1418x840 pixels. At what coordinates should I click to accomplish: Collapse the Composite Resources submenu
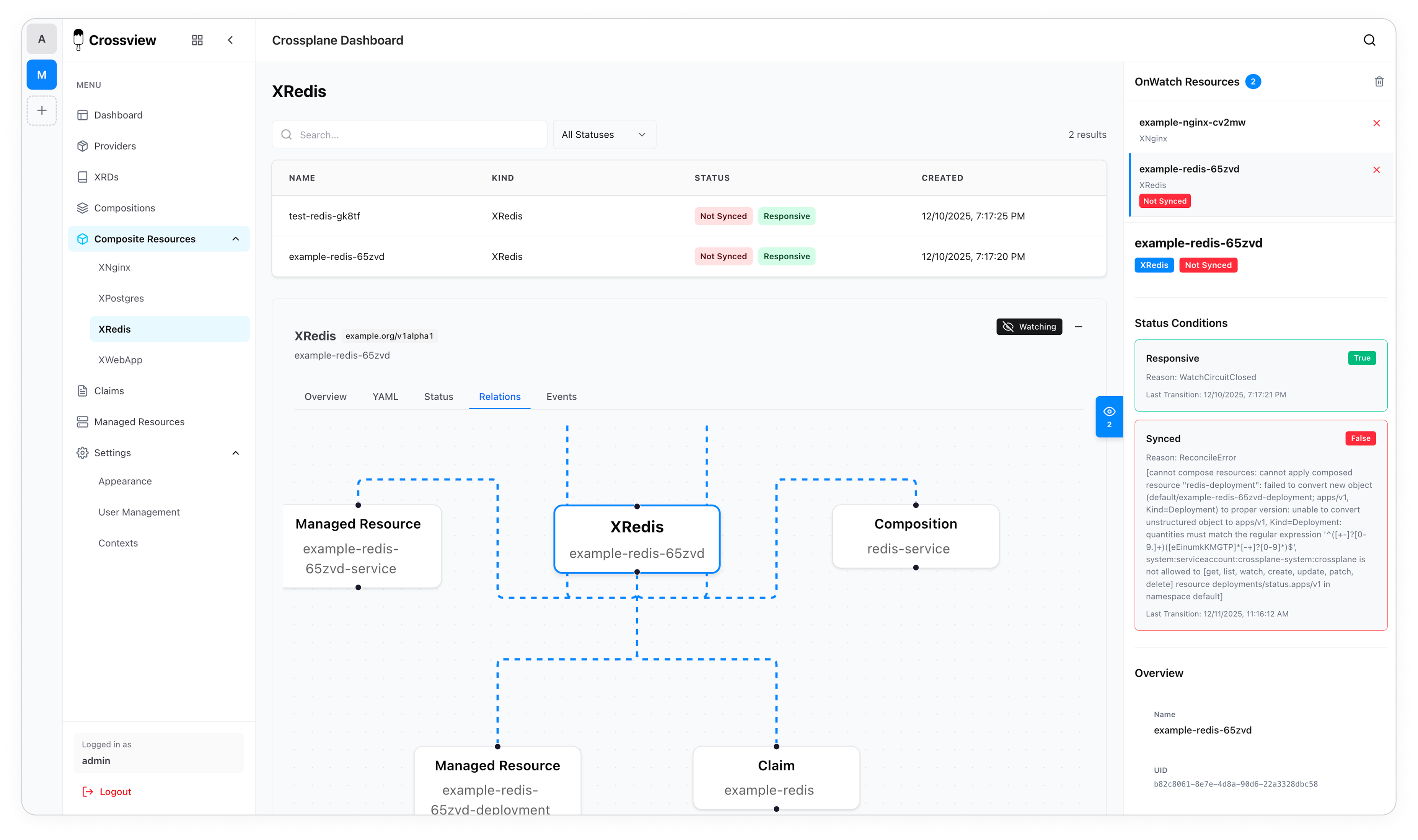[x=236, y=238]
